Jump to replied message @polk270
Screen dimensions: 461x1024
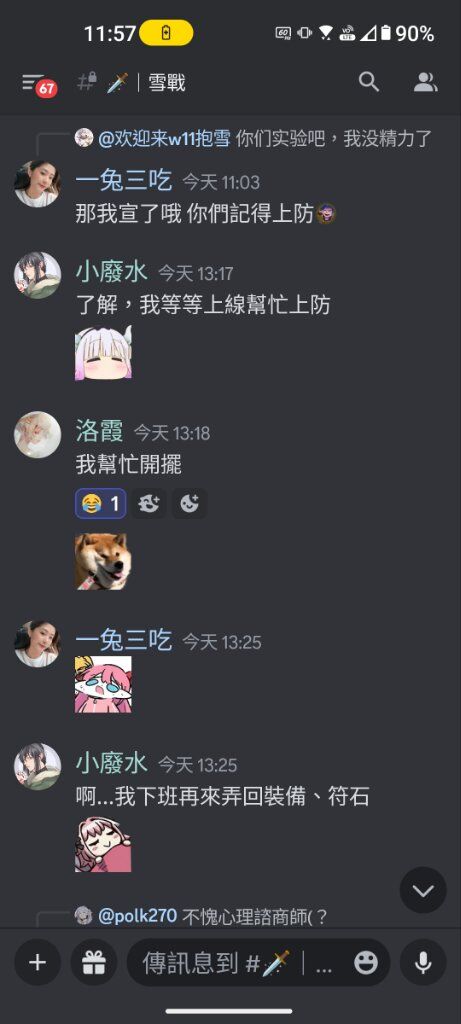(x=213, y=916)
